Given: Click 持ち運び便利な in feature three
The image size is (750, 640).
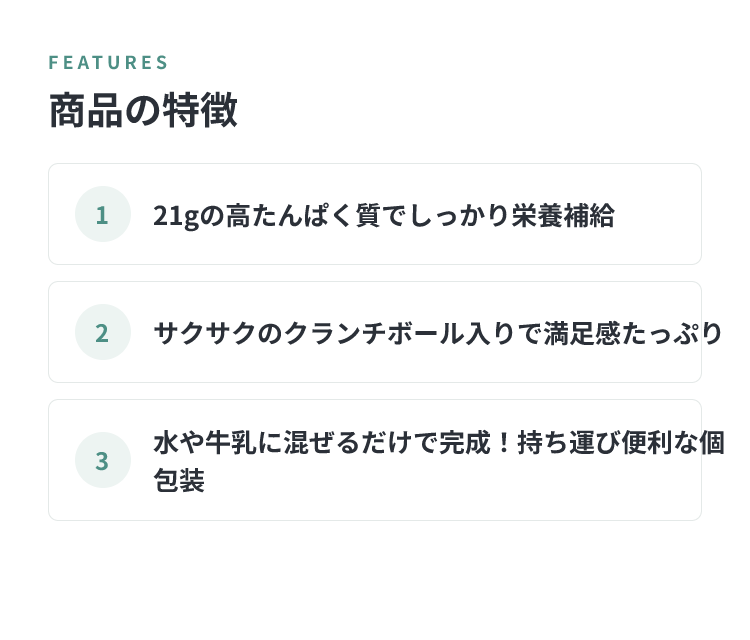Looking at the screenshot, I should (x=607, y=442).
